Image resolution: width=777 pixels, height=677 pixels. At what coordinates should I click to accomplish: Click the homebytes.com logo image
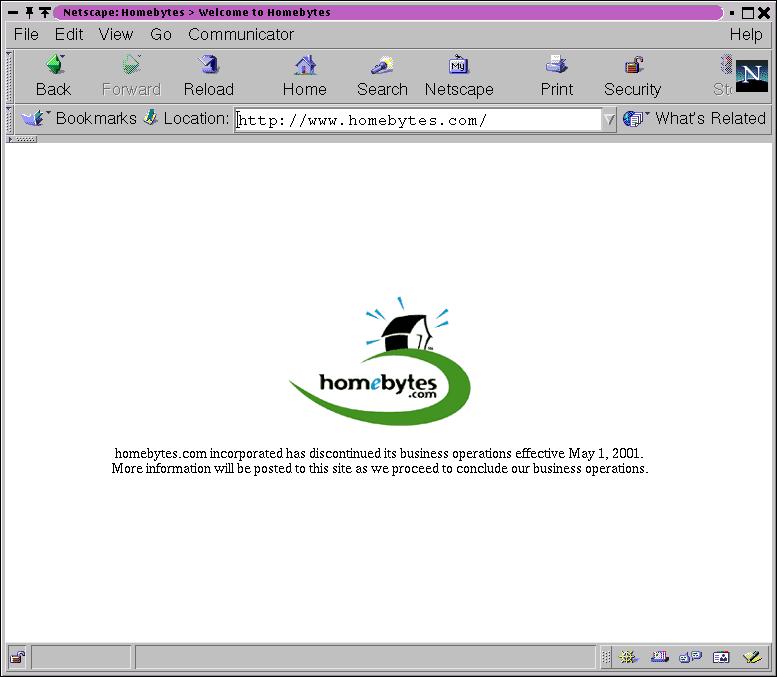(380, 360)
